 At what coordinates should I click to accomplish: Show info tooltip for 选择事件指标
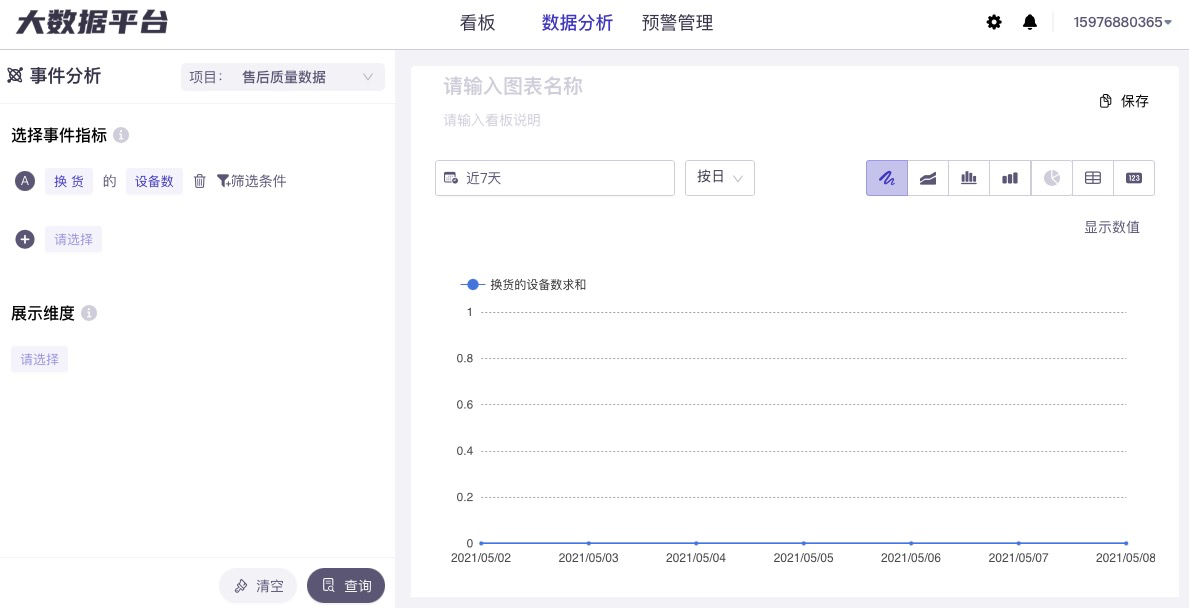tap(121, 136)
